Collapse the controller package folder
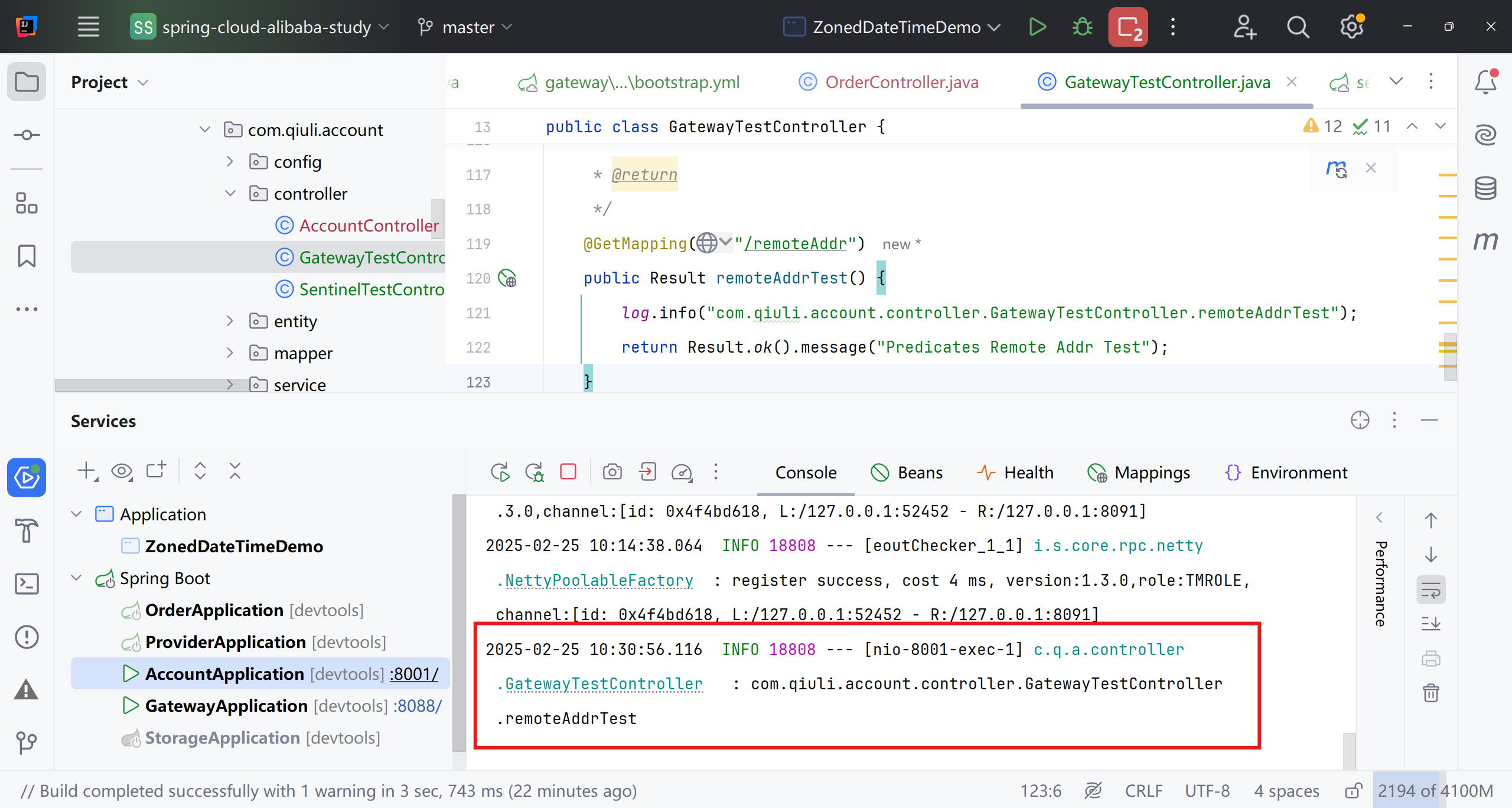The width and height of the screenshot is (1512, 808). click(x=230, y=194)
